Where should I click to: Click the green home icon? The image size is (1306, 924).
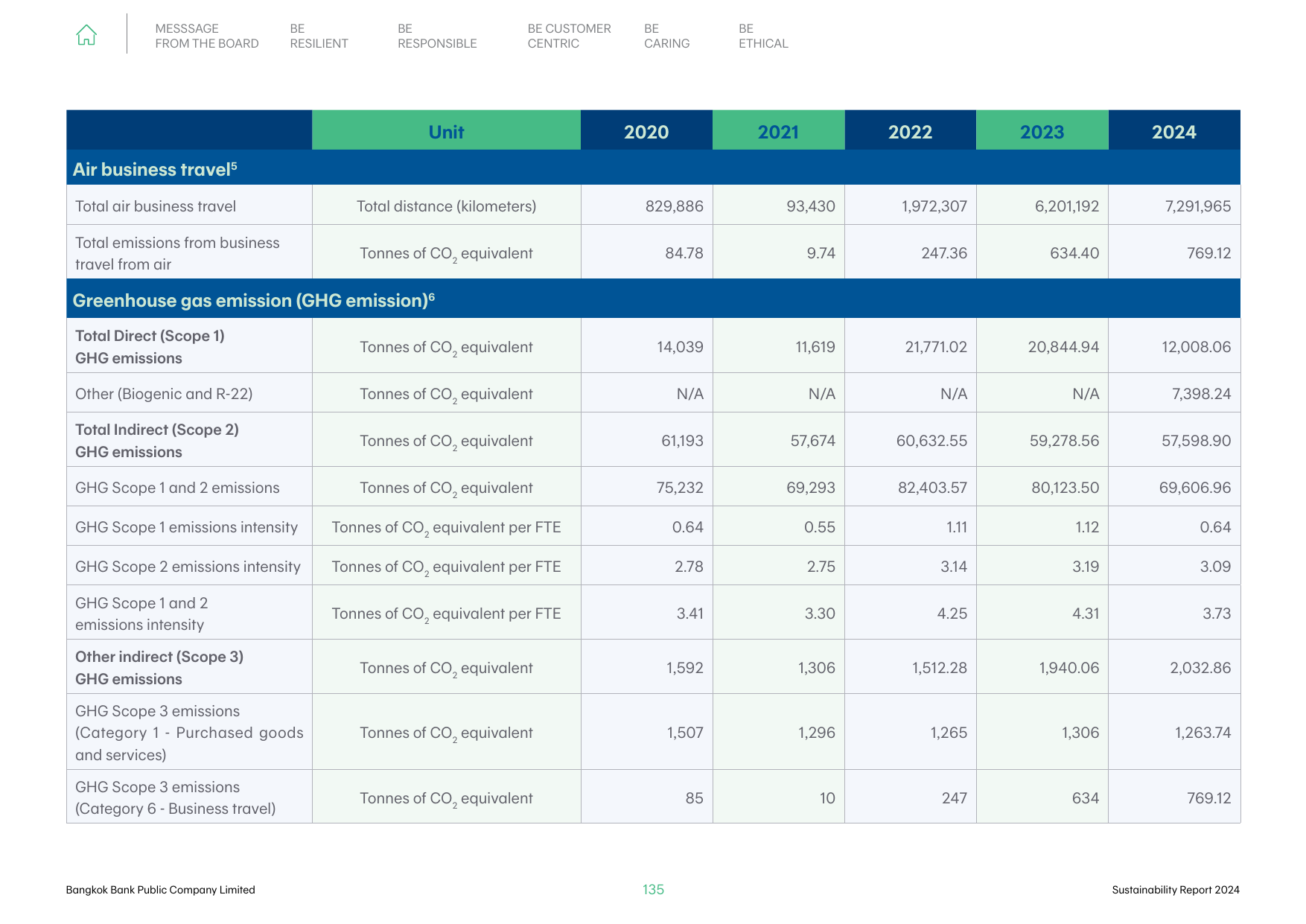click(x=86, y=35)
